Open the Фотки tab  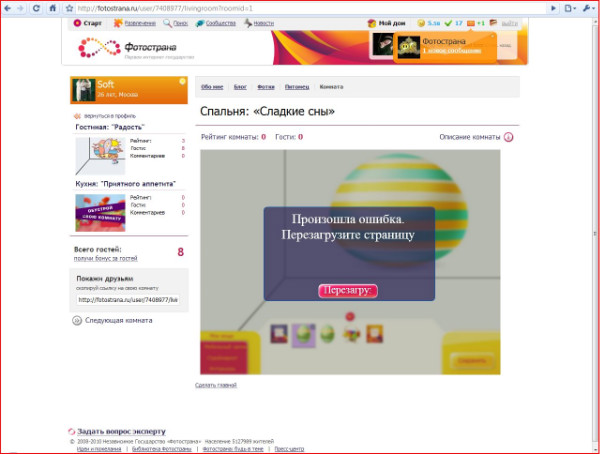coord(266,87)
